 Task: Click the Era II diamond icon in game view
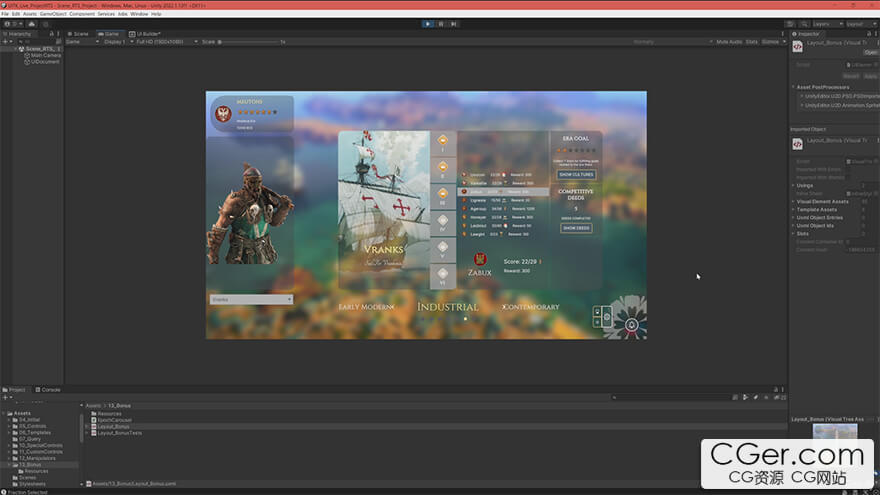click(443, 167)
